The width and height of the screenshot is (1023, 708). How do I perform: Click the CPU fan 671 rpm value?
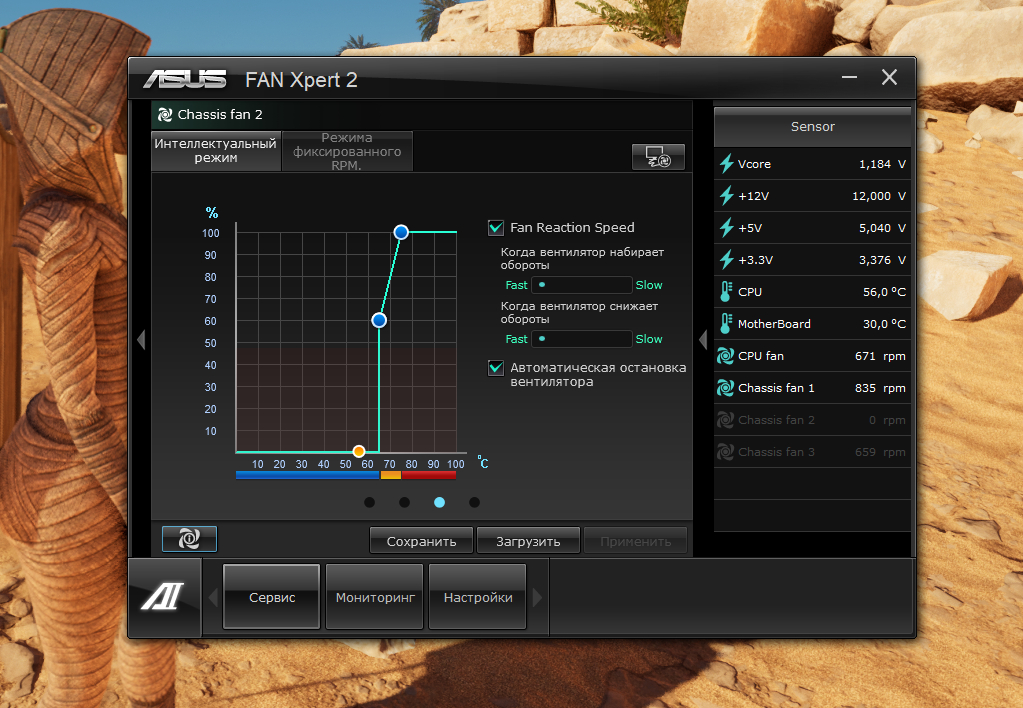(x=880, y=356)
